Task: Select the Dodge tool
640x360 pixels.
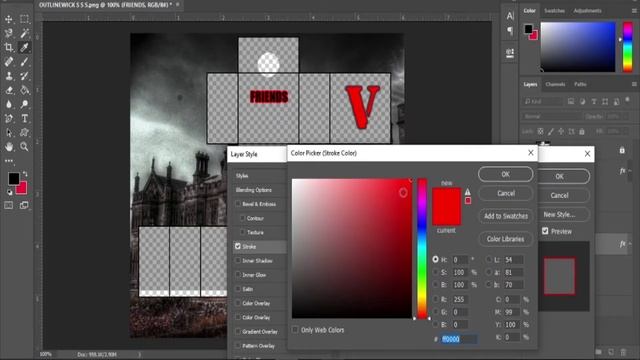Action: coord(24,104)
